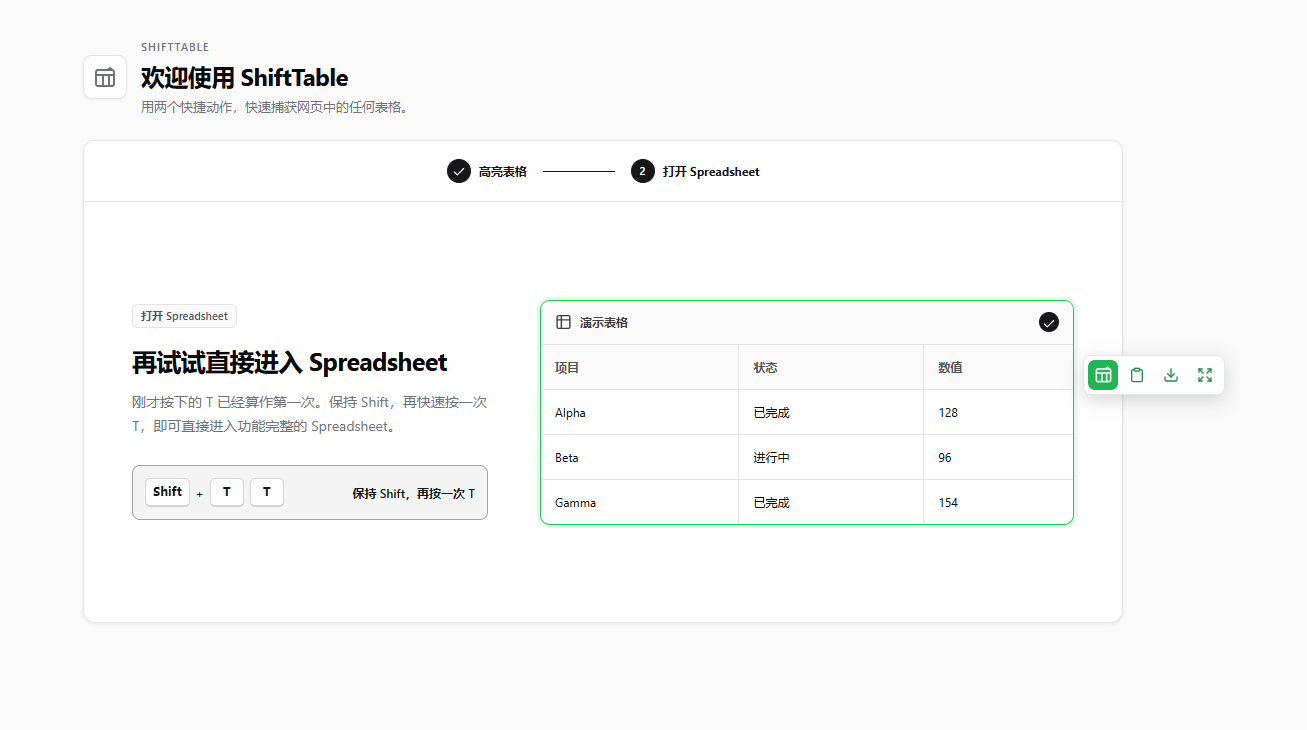The width and height of the screenshot is (1307, 730).
Task: Click the ShiftTable logo icon
Action: coord(105,77)
